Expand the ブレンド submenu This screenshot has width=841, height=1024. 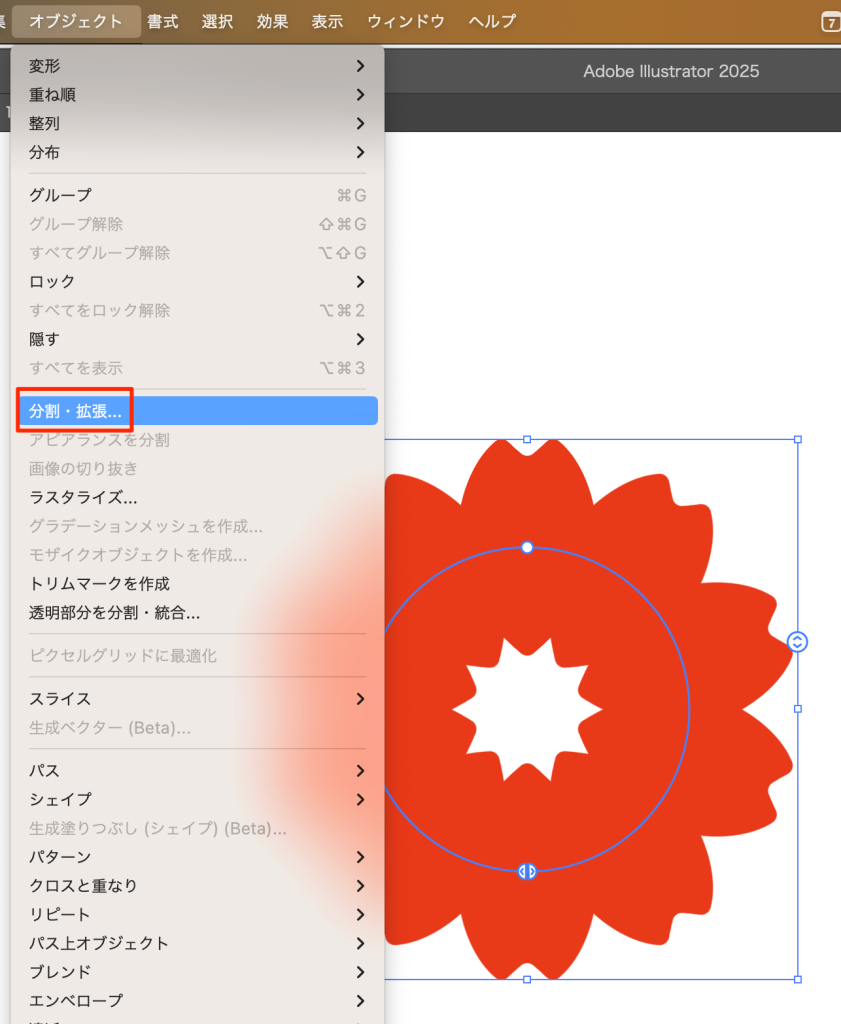click(197, 972)
